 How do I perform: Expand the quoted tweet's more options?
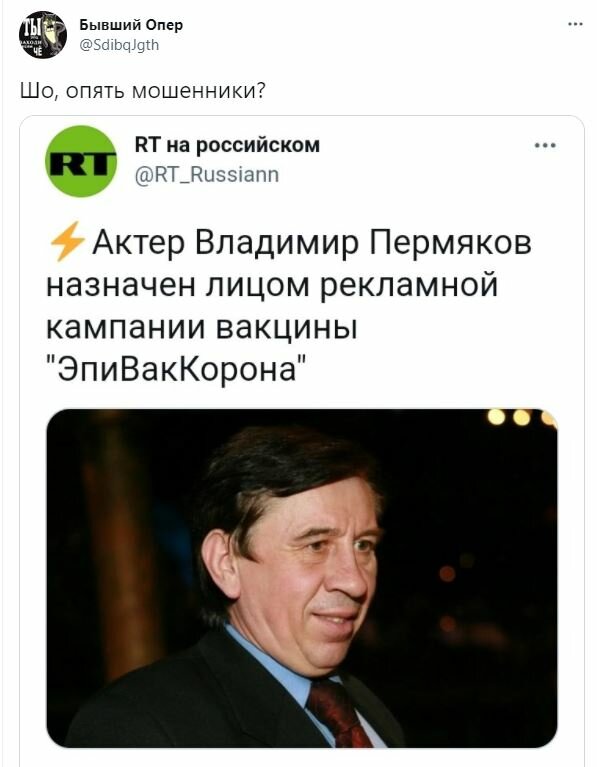click(545, 145)
